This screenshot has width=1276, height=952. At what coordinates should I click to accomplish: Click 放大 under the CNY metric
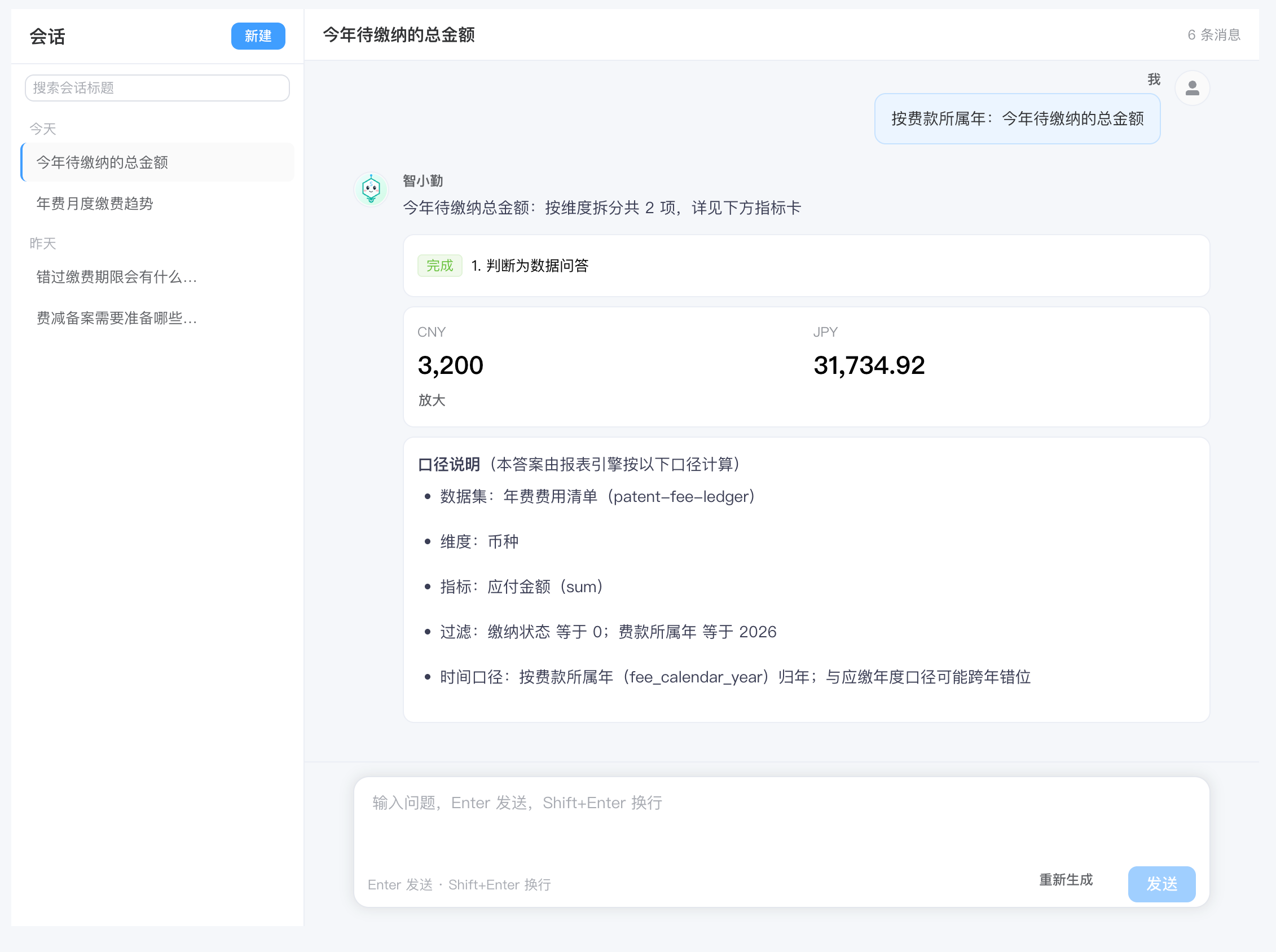coord(432,400)
